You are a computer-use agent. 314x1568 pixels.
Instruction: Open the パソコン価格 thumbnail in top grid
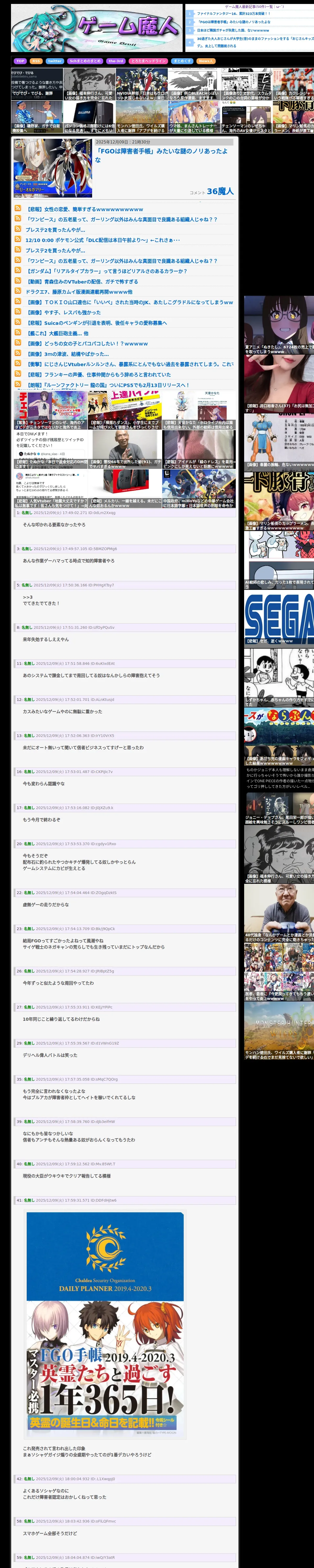pos(88,117)
